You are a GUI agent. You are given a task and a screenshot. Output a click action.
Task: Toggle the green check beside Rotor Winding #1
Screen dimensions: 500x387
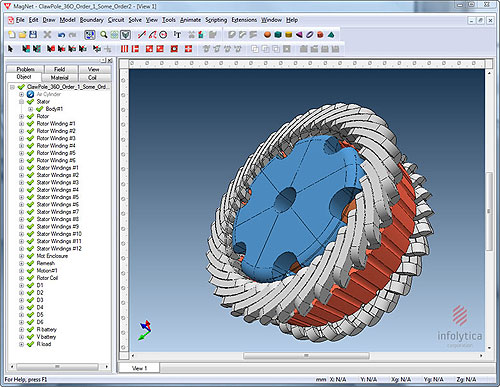tap(30, 123)
